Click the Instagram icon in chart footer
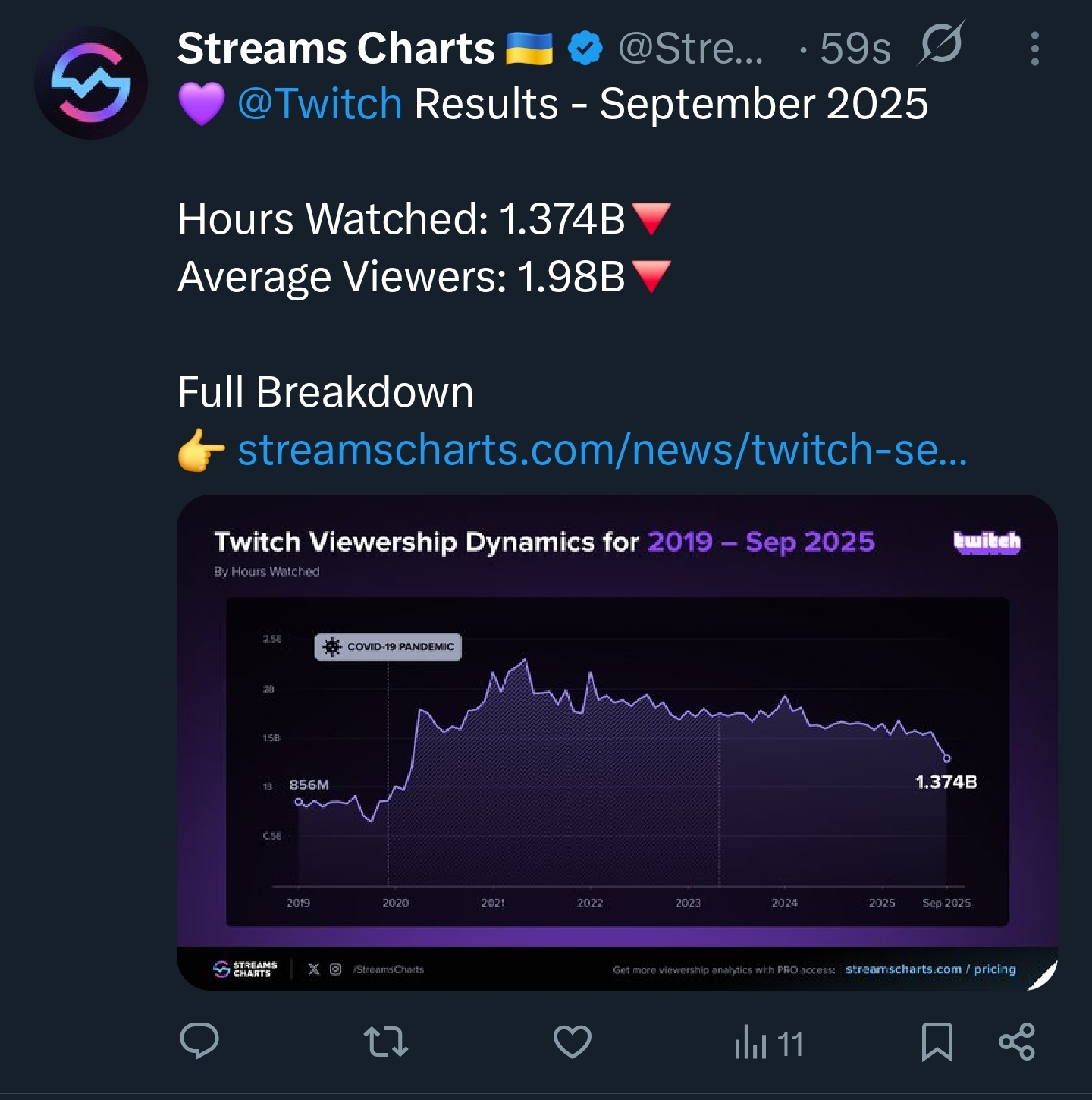 [336, 969]
